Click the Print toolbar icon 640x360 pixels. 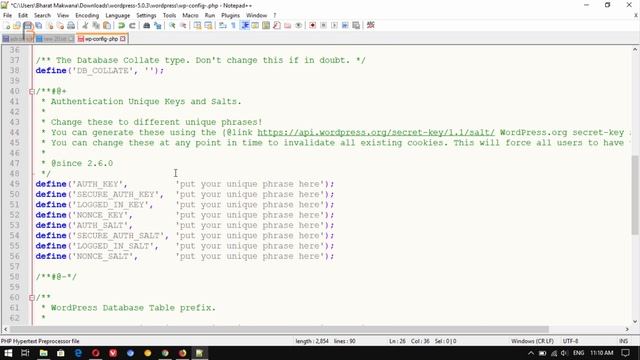71,25
